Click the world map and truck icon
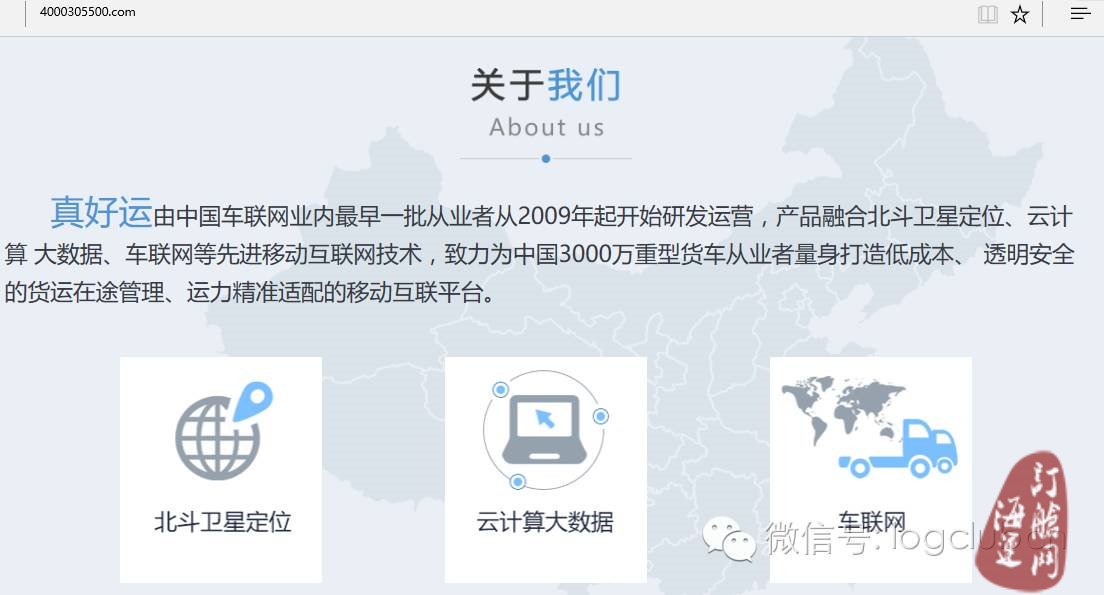The image size is (1104, 595). pos(870,427)
